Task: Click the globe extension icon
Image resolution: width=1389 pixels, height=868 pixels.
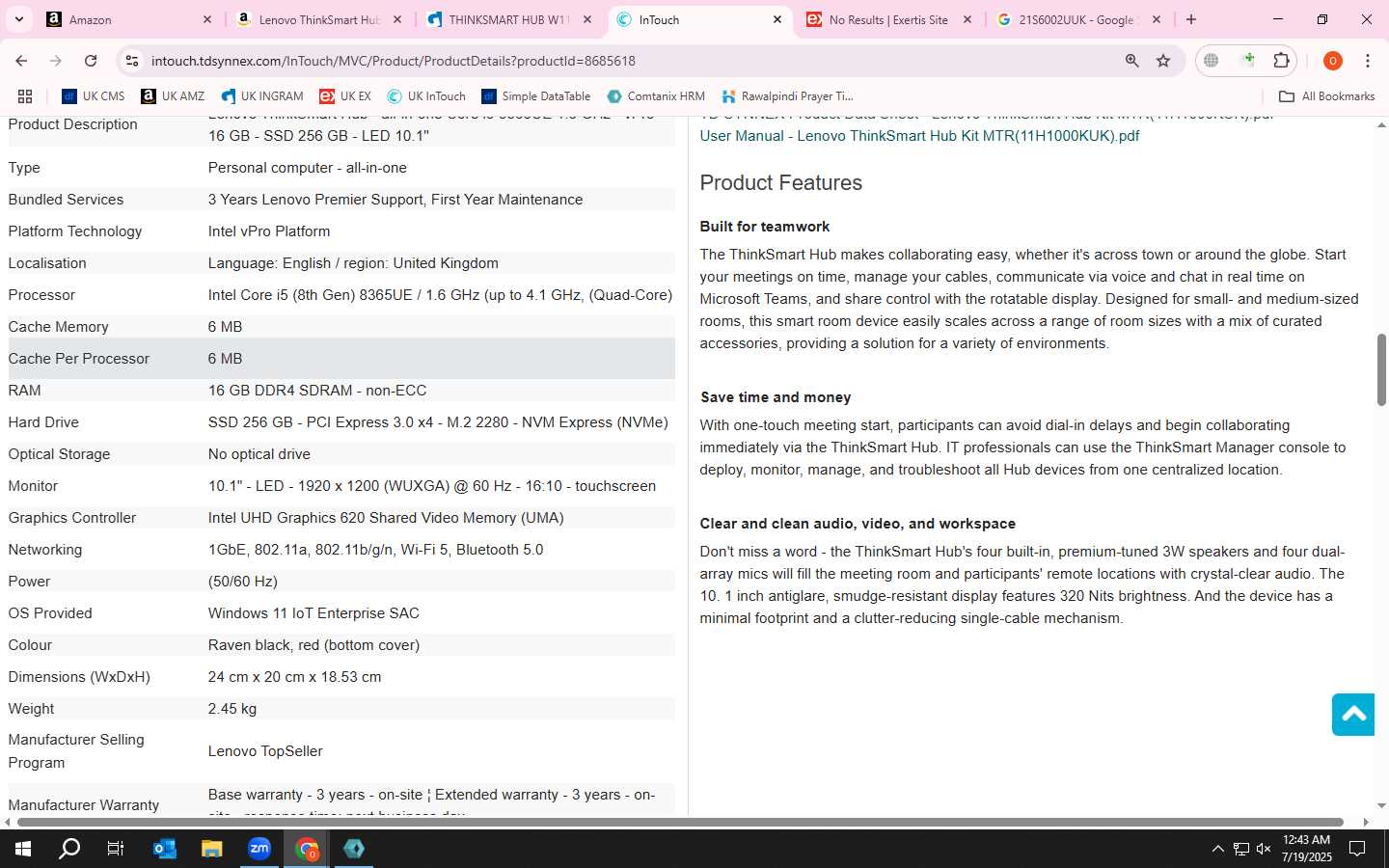Action: point(1212,61)
